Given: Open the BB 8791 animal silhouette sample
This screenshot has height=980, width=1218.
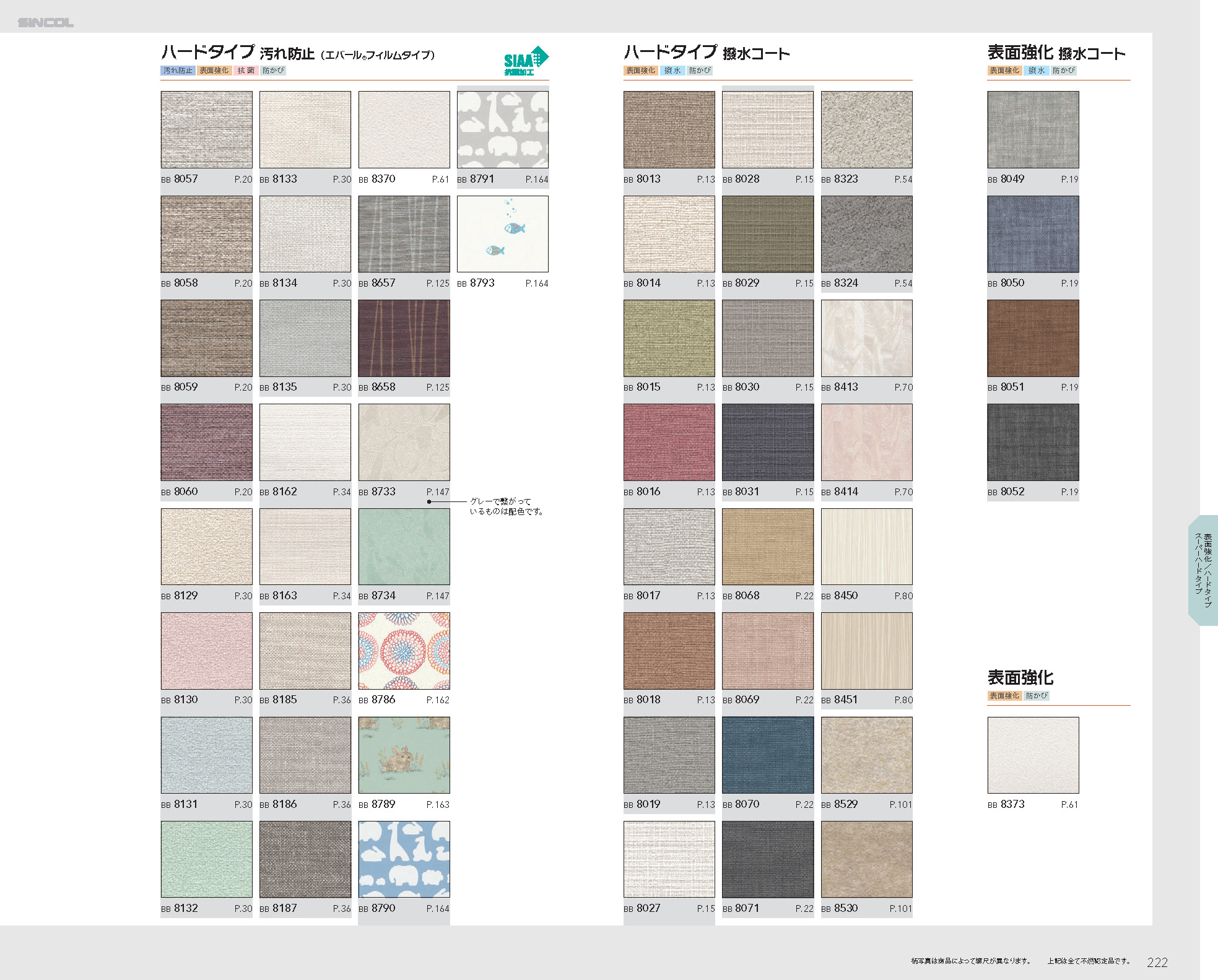Looking at the screenshot, I should [x=503, y=129].
